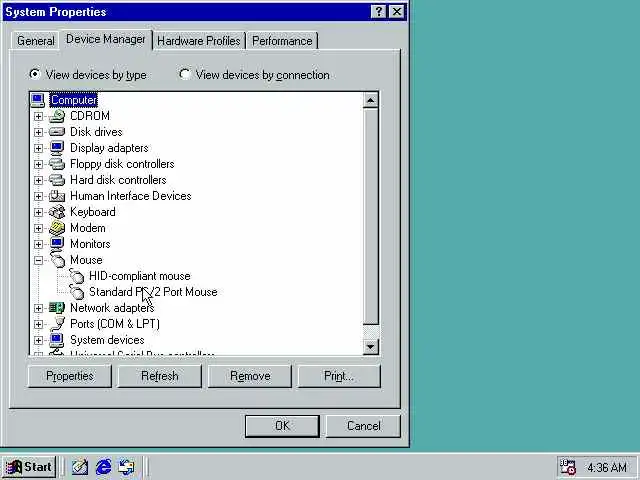Select the 'Ports (COM & LPT)' label

pyautogui.click(x=115, y=324)
